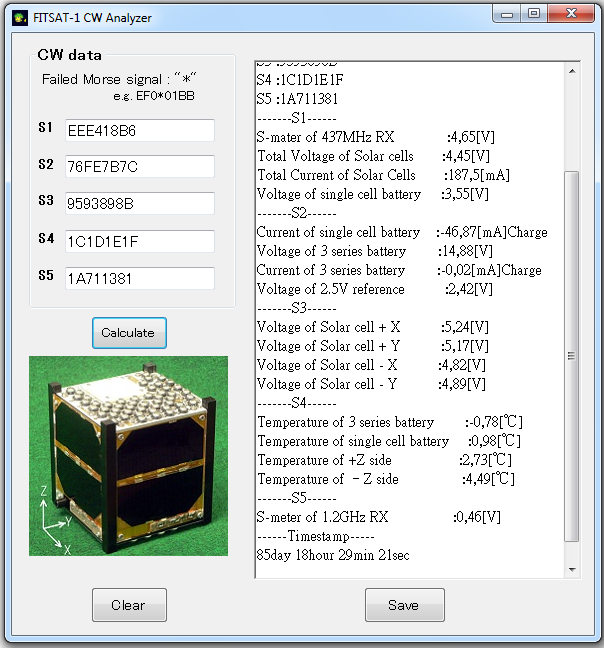The image size is (604, 648).
Task: Select 'Voltage of single cell battery' line
Action: point(372,194)
